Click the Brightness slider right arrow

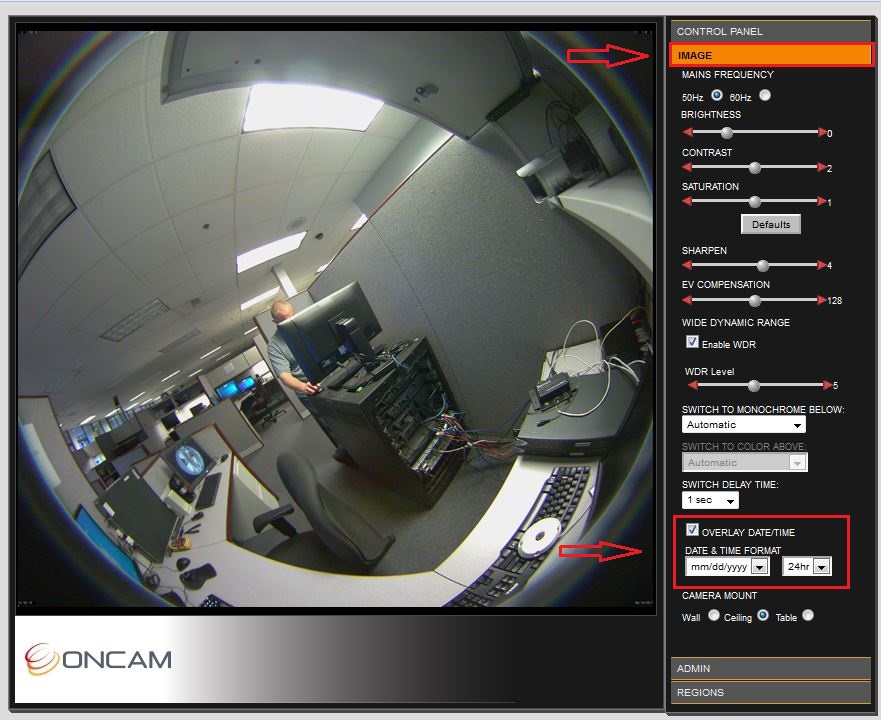821,133
